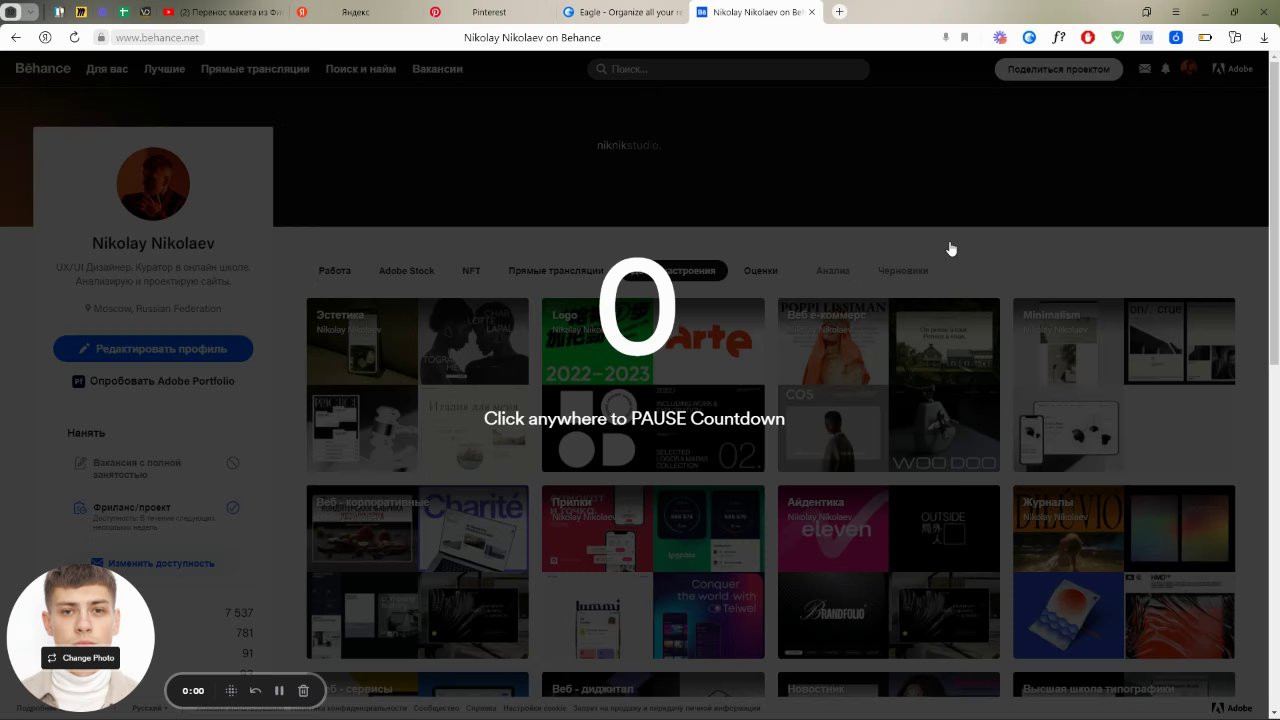Viewport: 1280px width, 720px height.
Task: Open the Эстетика moodboard thumbnail
Action: click(x=418, y=385)
